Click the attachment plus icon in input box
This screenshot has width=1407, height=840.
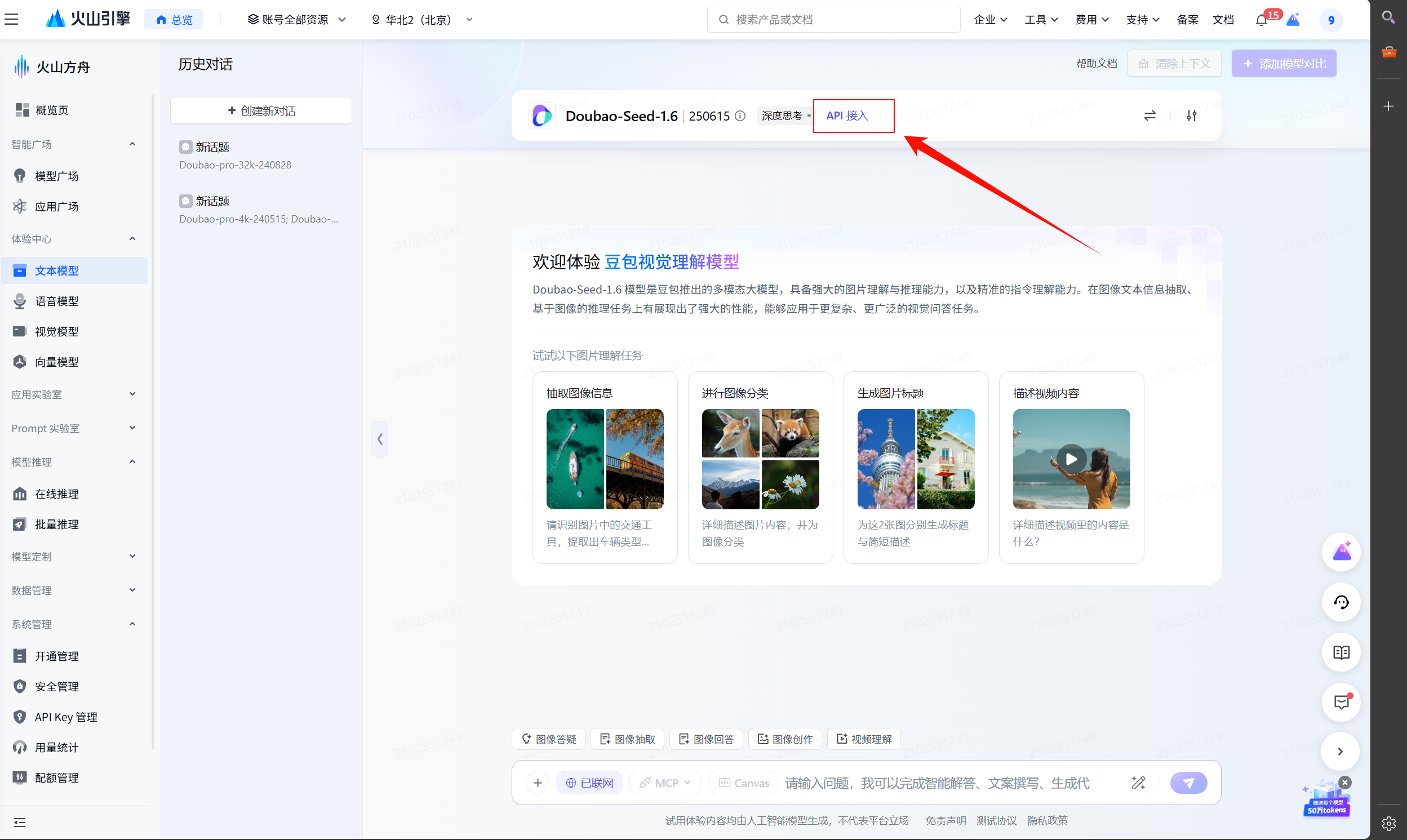tap(537, 783)
